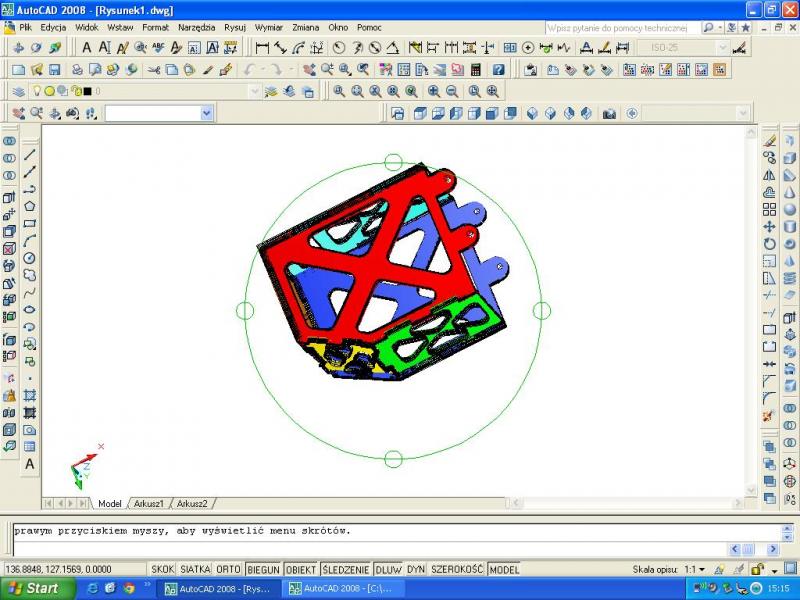This screenshot has height=600, width=800.
Task: Click the blue Help question mark icon
Action: click(498, 69)
